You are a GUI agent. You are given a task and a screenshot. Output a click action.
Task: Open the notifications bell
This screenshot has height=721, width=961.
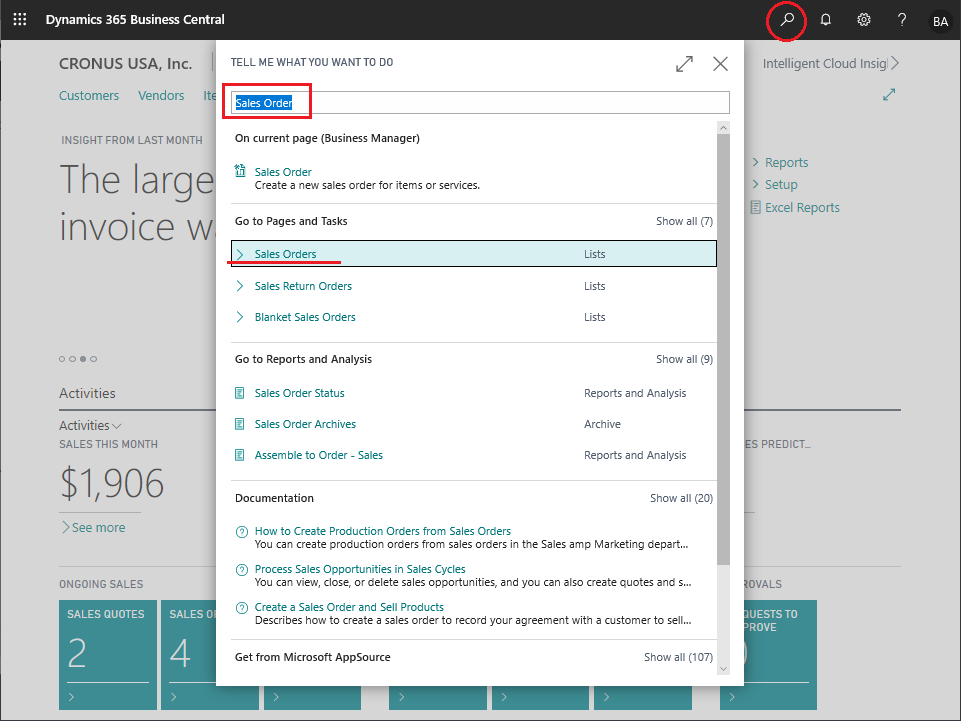(x=826, y=20)
